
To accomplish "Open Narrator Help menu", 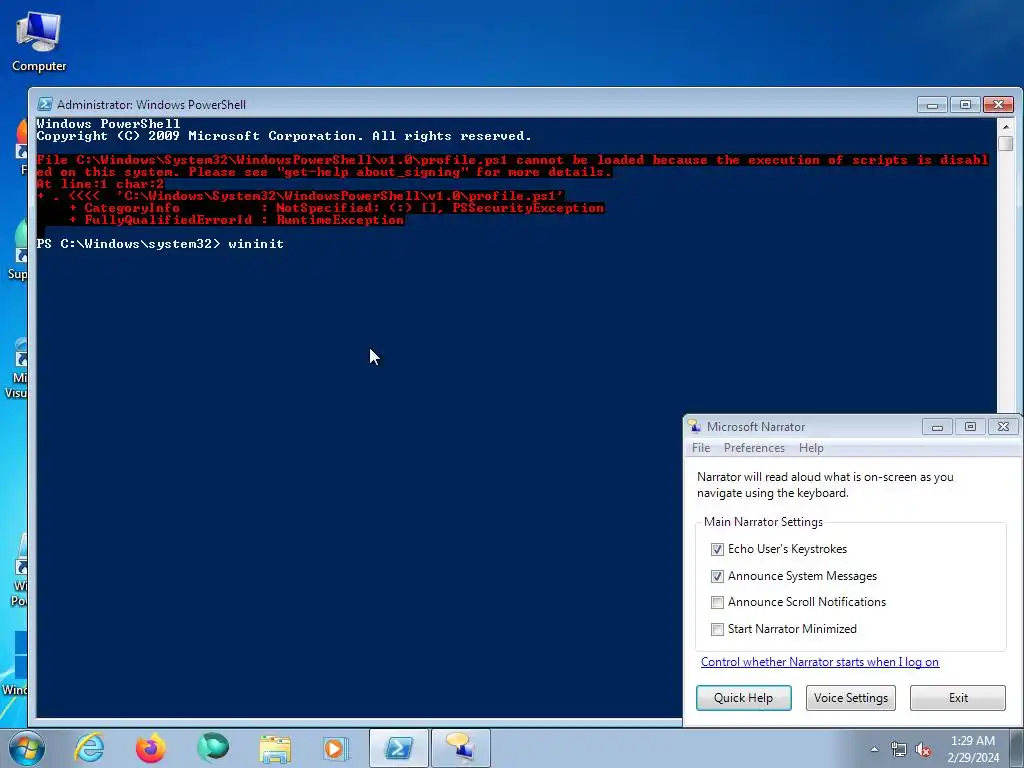I will 811,448.
